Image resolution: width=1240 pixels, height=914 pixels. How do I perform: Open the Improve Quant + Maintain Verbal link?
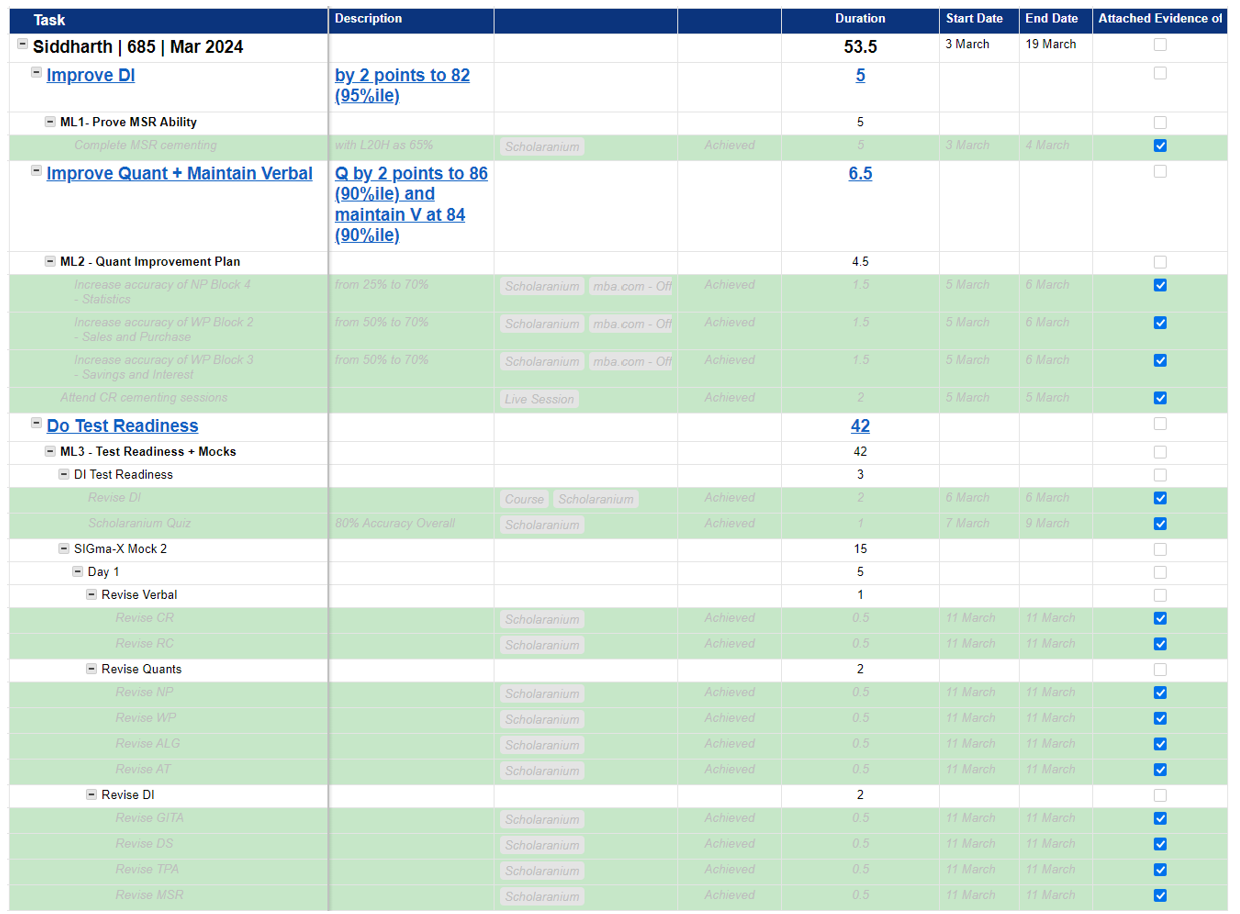(179, 173)
